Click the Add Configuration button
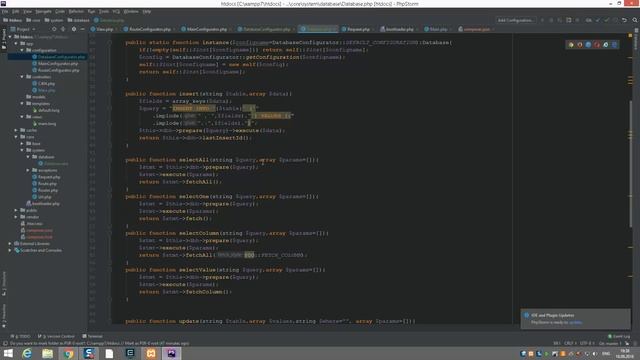Screen dimensions: 640x360 pyautogui.click(x=516, y=20)
